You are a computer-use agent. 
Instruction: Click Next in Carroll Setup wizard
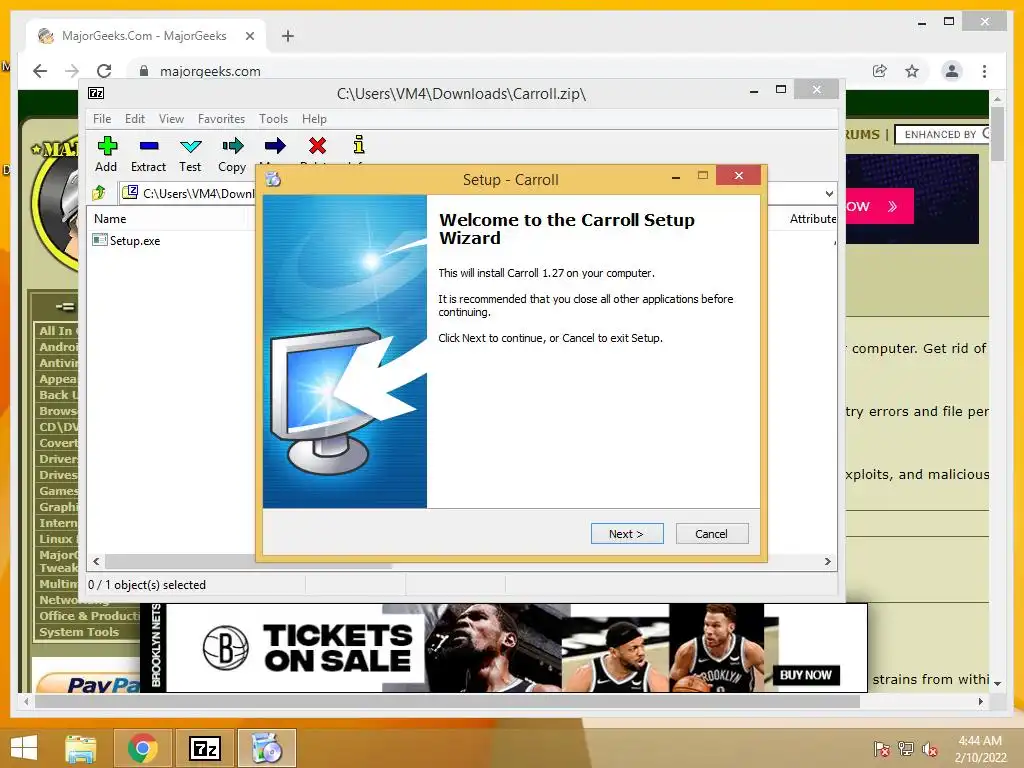[x=627, y=534]
